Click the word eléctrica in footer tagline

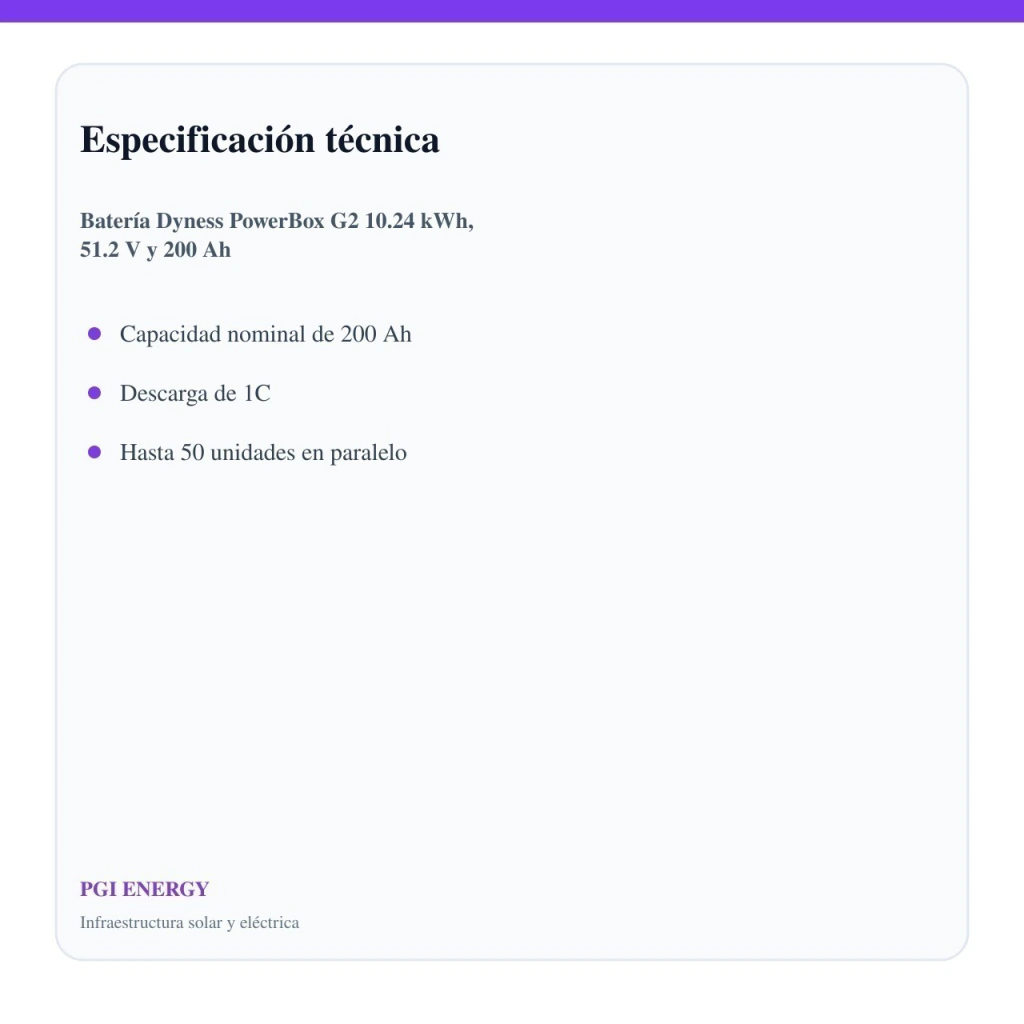click(269, 922)
